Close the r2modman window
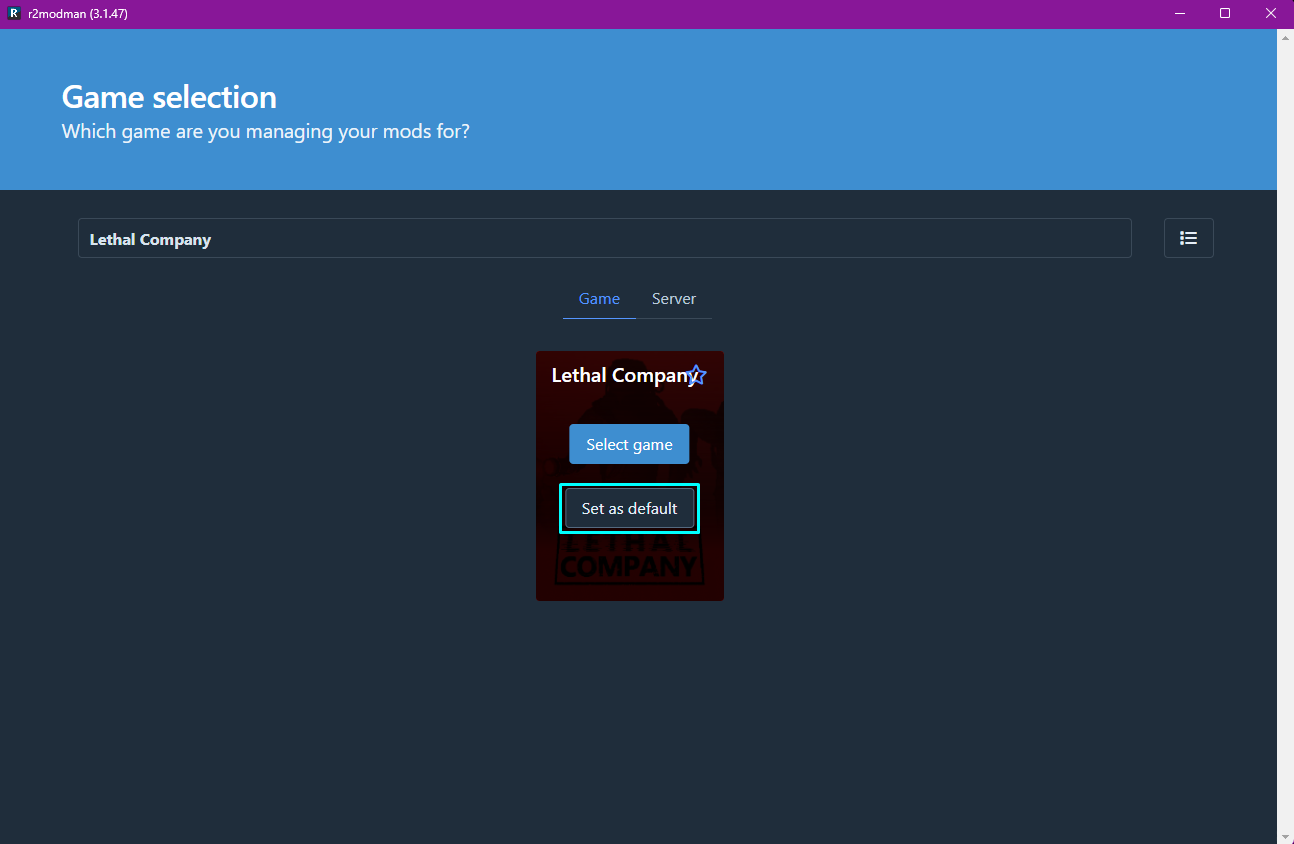This screenshot has height=844, width=1294. (1271, 14)
